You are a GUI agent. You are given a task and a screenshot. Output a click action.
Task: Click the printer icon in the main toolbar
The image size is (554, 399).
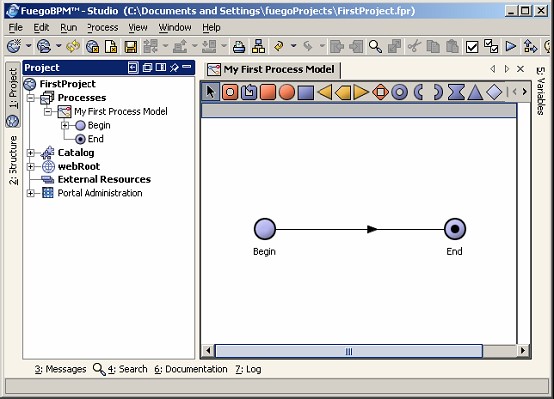point(239,46)
